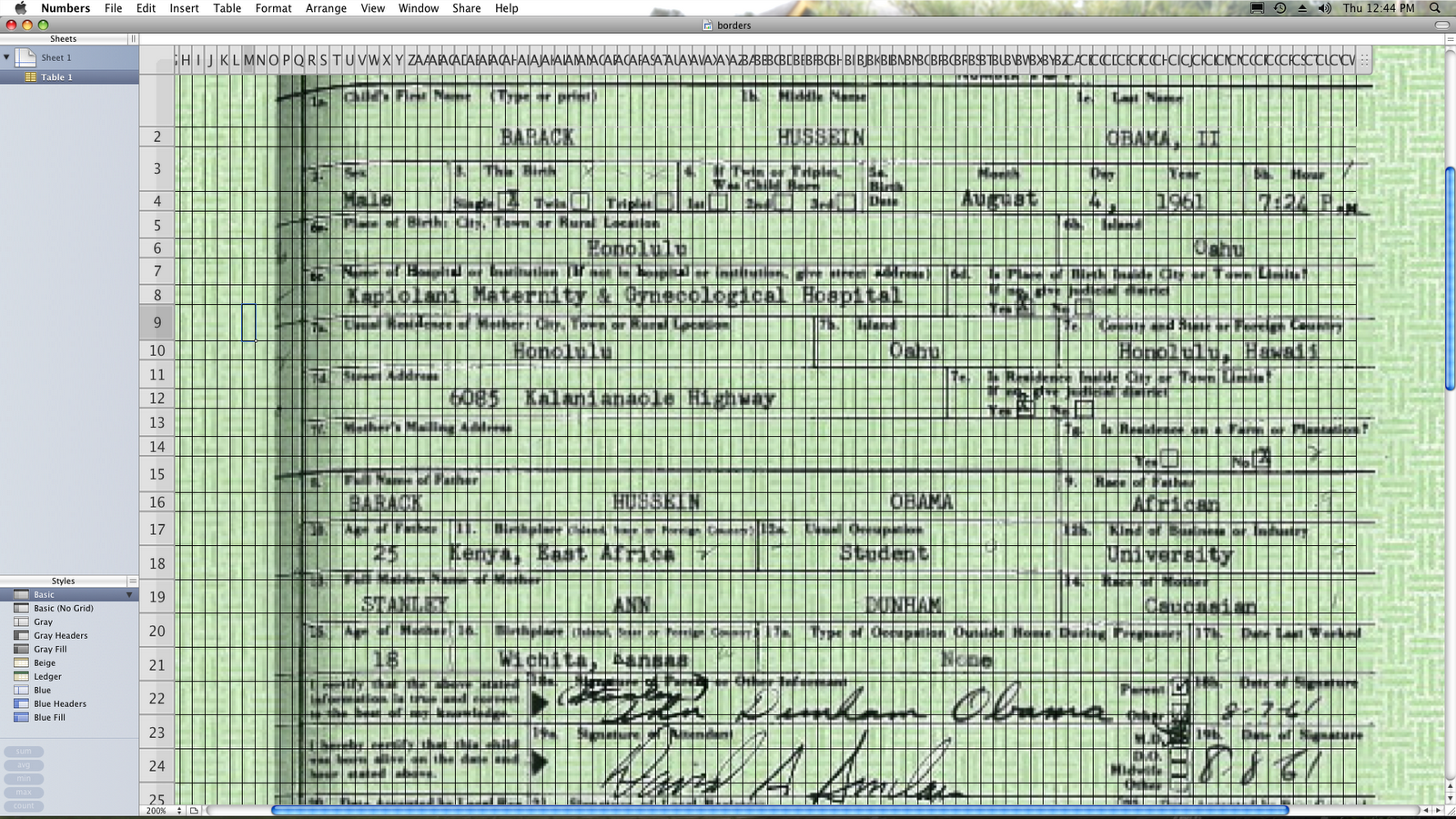This screenshot has width=1456, height=819.
Task: Select row header 2
Action: [157, 137]
